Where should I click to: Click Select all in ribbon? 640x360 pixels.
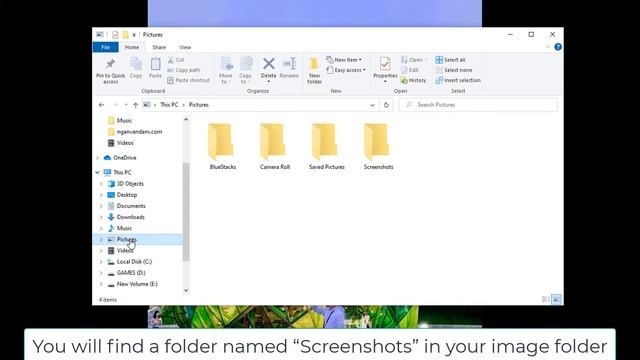(x=450, y=60)
